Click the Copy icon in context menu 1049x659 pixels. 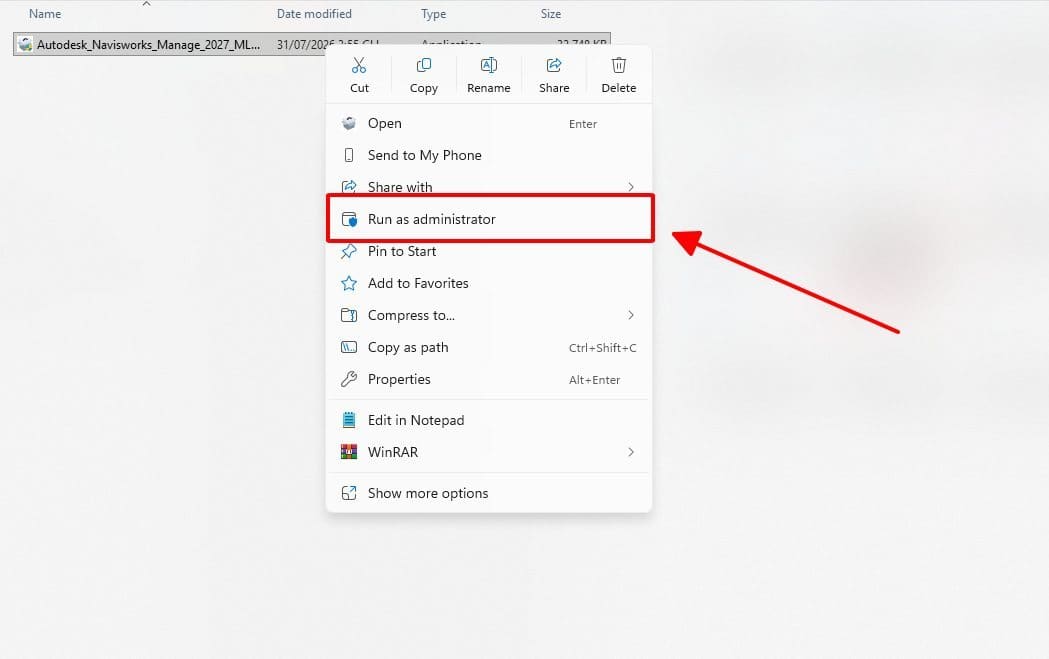coord(423,65)
